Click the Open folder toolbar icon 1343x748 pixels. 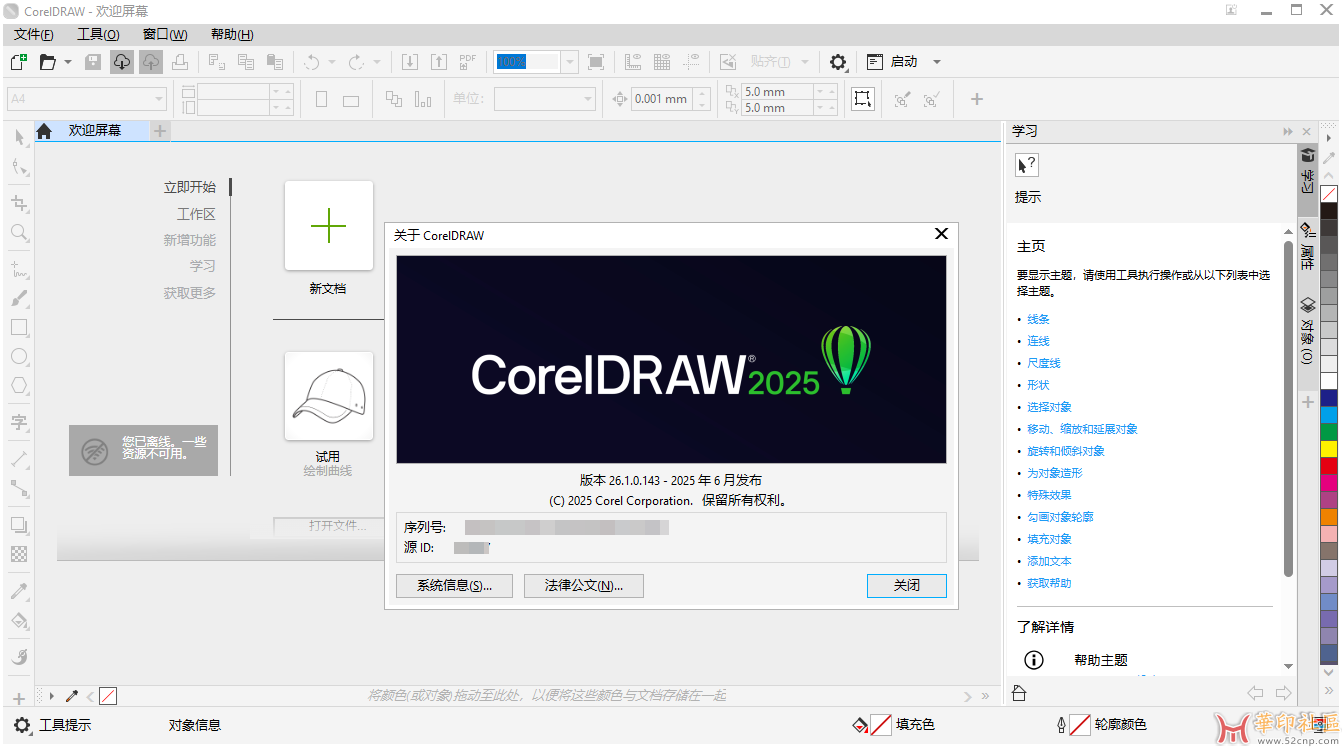click(47, 62)
